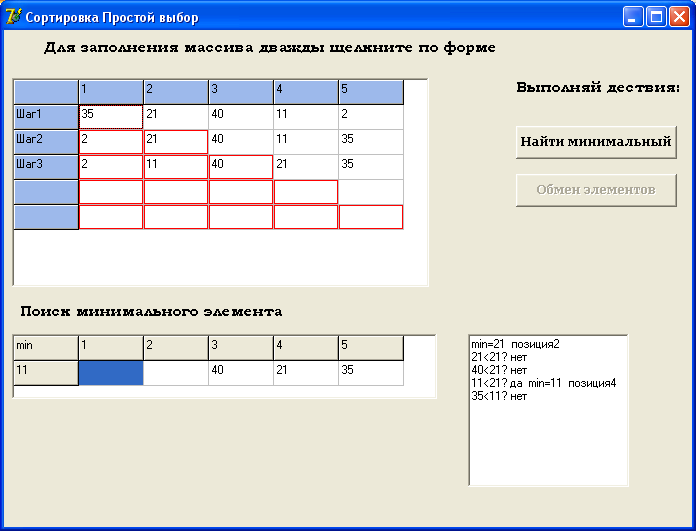
Task: Click log line '35<11? нет'
Action: click(499, 396)
